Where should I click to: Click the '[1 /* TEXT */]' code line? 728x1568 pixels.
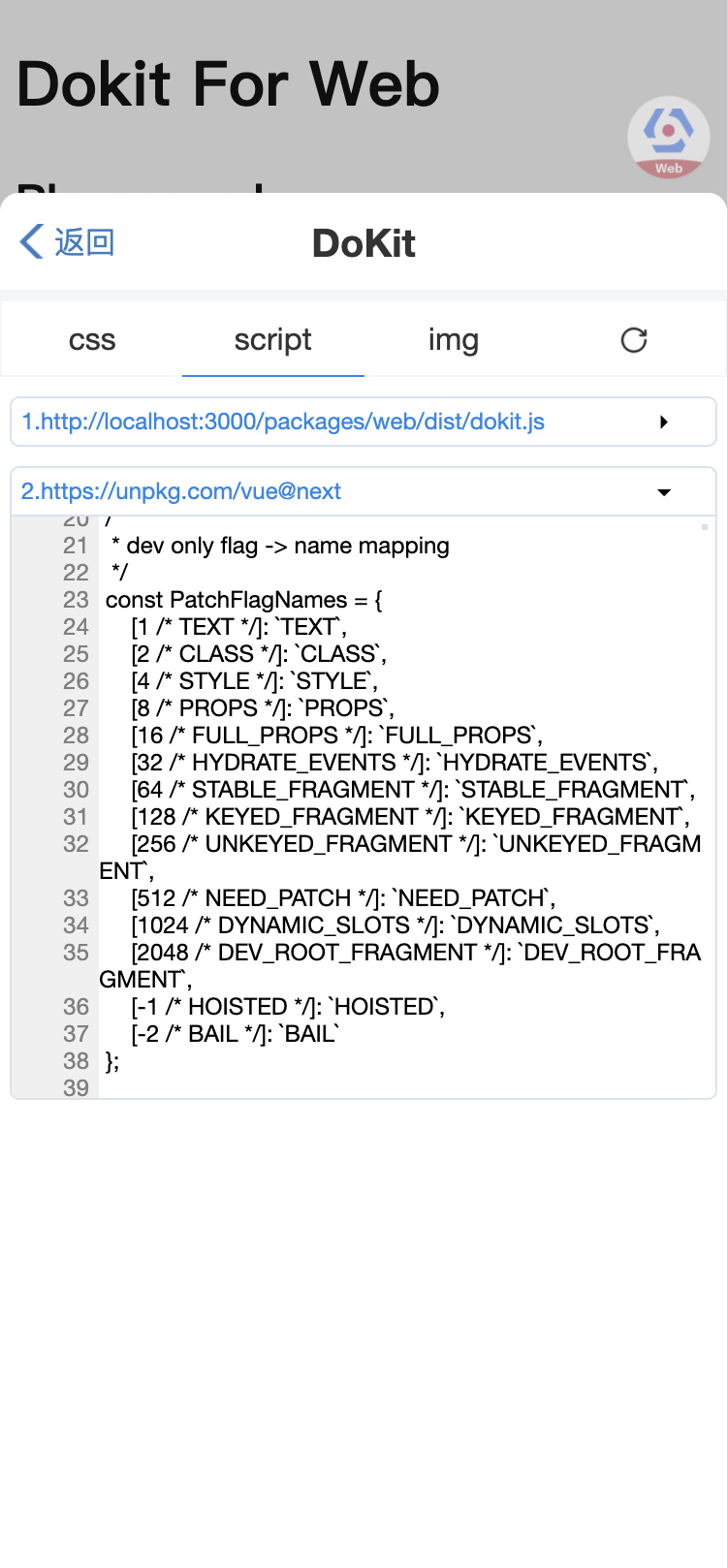coord(239,627)
